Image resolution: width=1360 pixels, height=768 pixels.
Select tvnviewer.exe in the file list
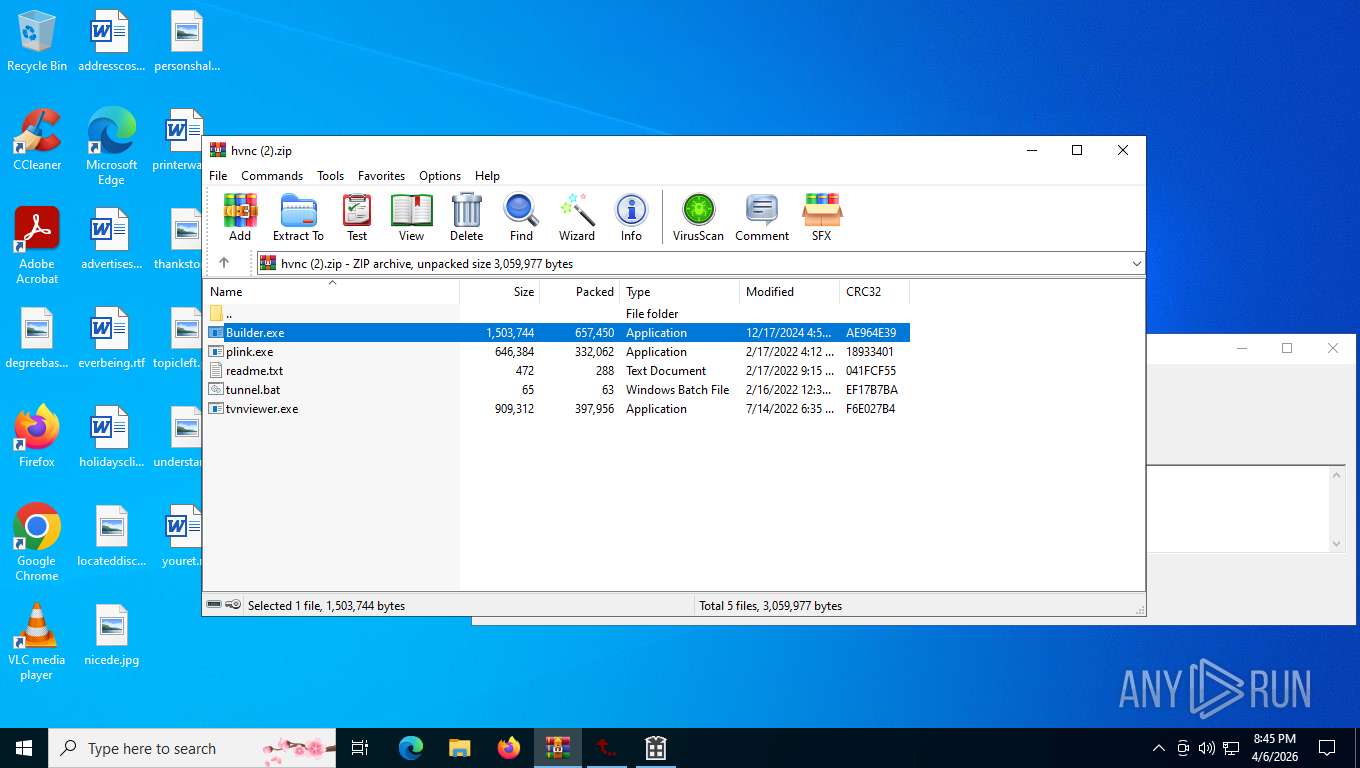[x=557, y=409]
